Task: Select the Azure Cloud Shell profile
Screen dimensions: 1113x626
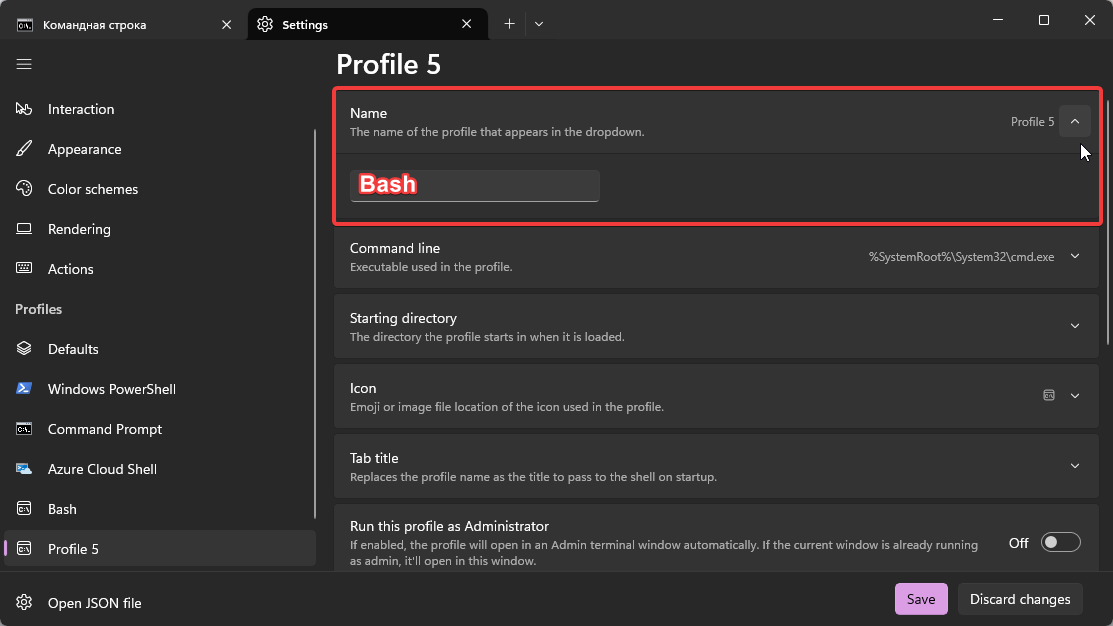Action: click(x=102, y=469)
